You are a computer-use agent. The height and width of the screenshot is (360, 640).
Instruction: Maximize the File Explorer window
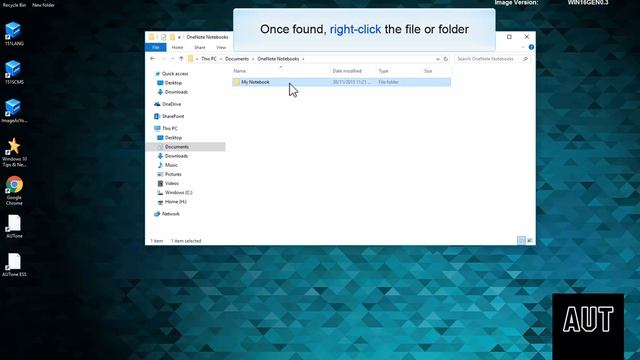click(509, 37)
